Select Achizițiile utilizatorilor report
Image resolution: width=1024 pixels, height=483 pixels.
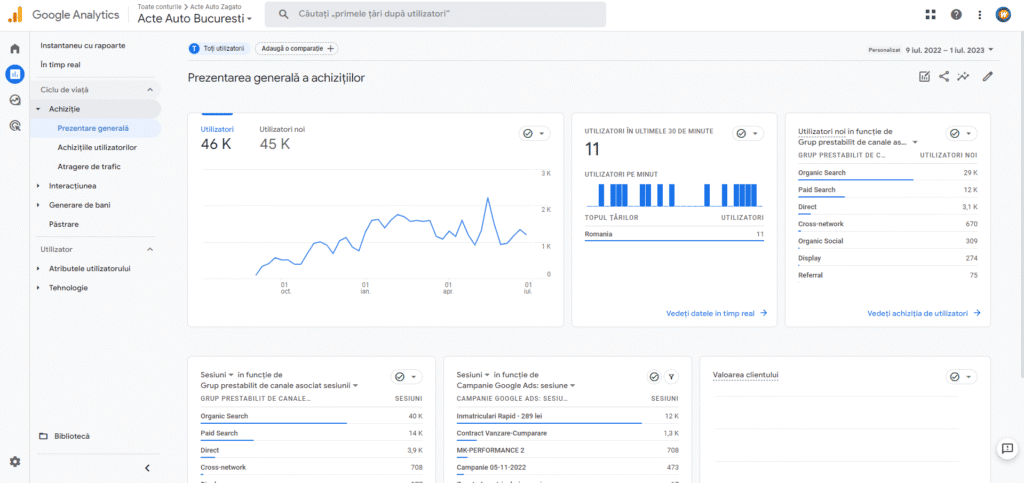point(97,147)
